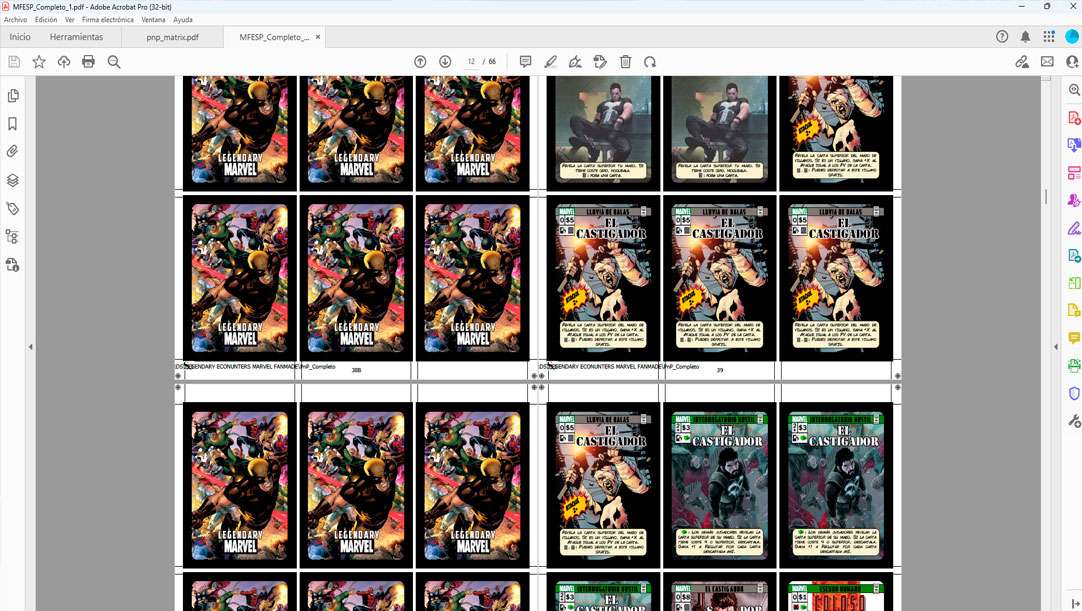Image resolution: width=1082 pixels, height=611 pixels.
Task: Open the accessibility order panel icon
Action: pyautogui.click(x=12, y=265)
